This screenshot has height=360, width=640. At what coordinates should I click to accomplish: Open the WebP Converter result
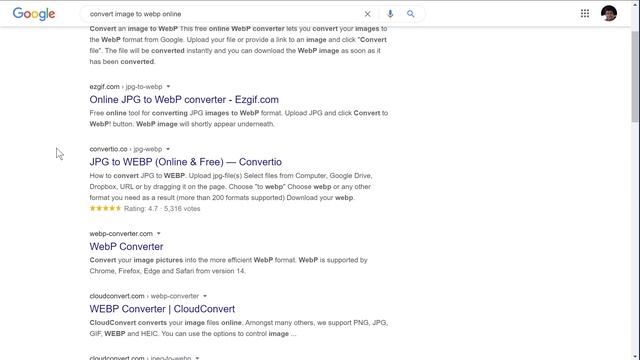coord(127,247)
